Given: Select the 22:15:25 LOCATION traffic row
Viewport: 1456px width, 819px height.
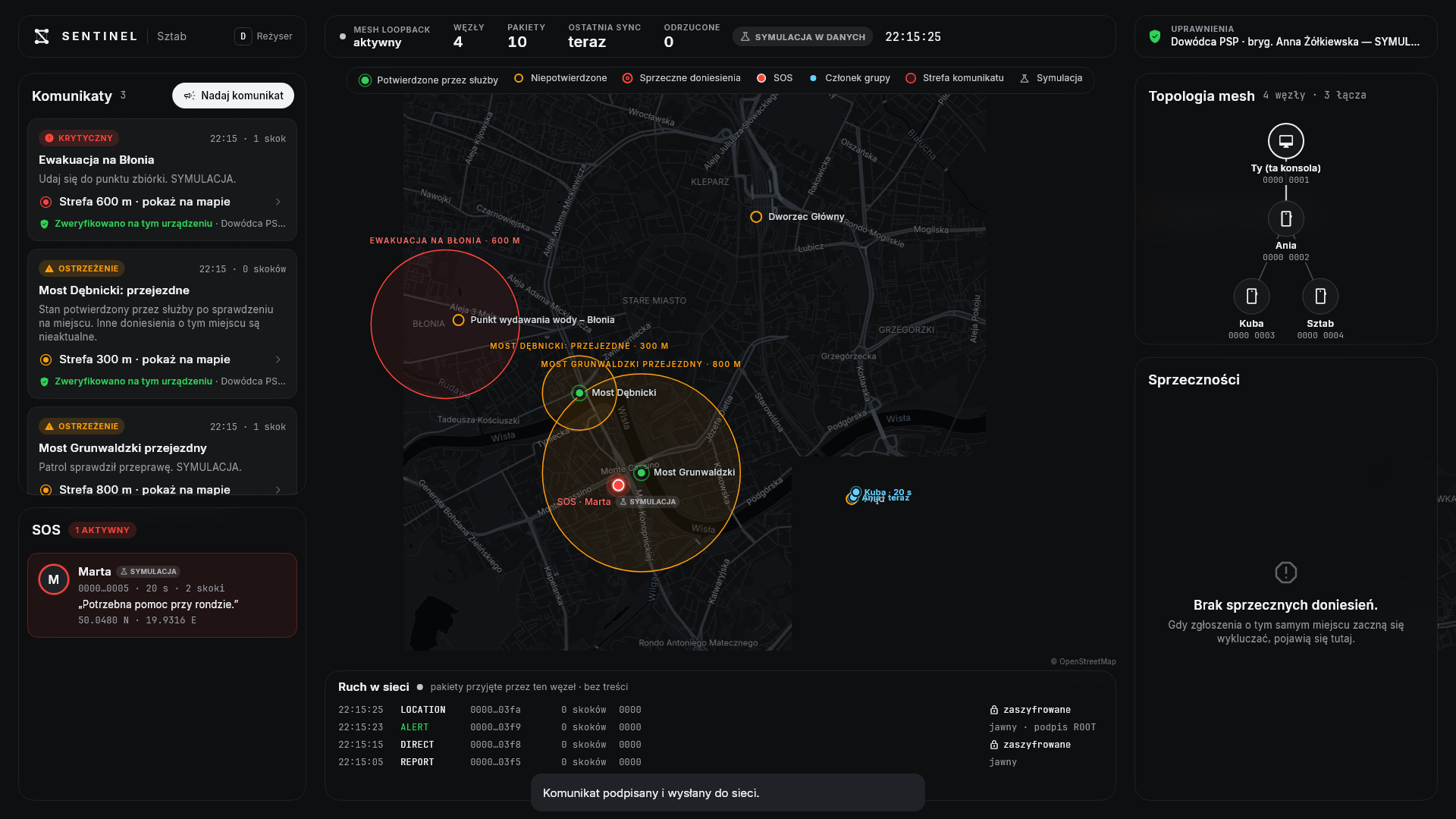Looking at the screenshot, I should [x=720, y=710].
